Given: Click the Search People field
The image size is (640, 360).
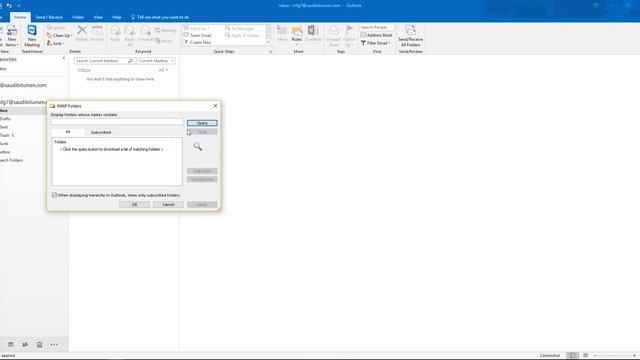Looking at the screenshot, I should point(377,27).
